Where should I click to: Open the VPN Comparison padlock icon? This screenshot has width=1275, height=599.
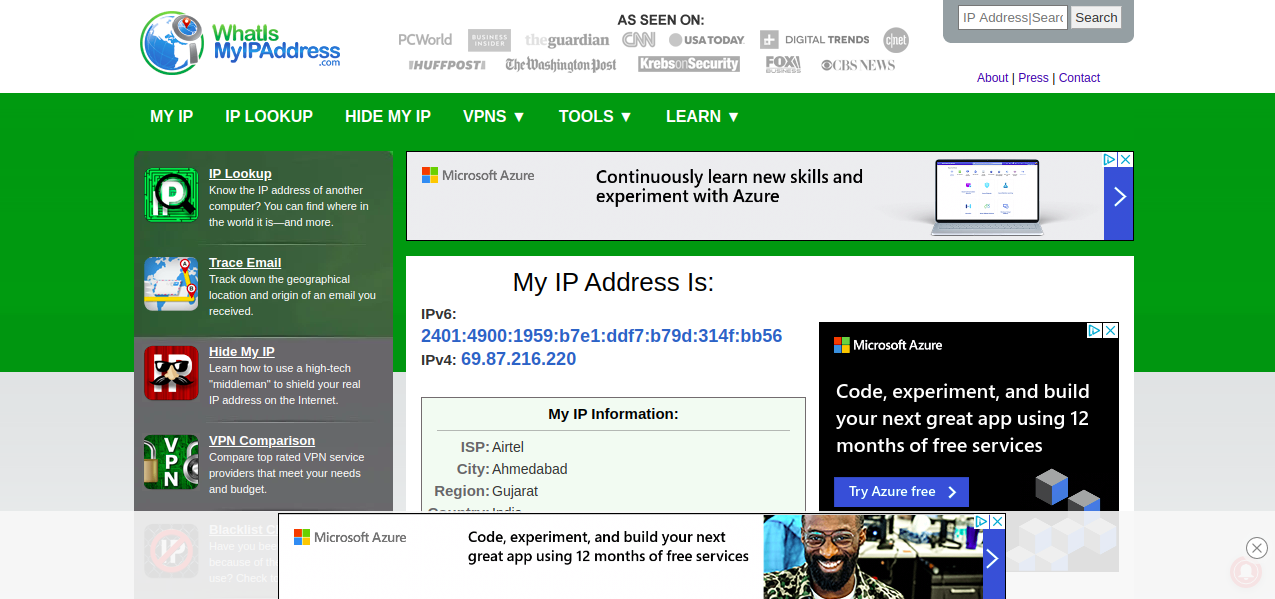(x=171, y=462)
